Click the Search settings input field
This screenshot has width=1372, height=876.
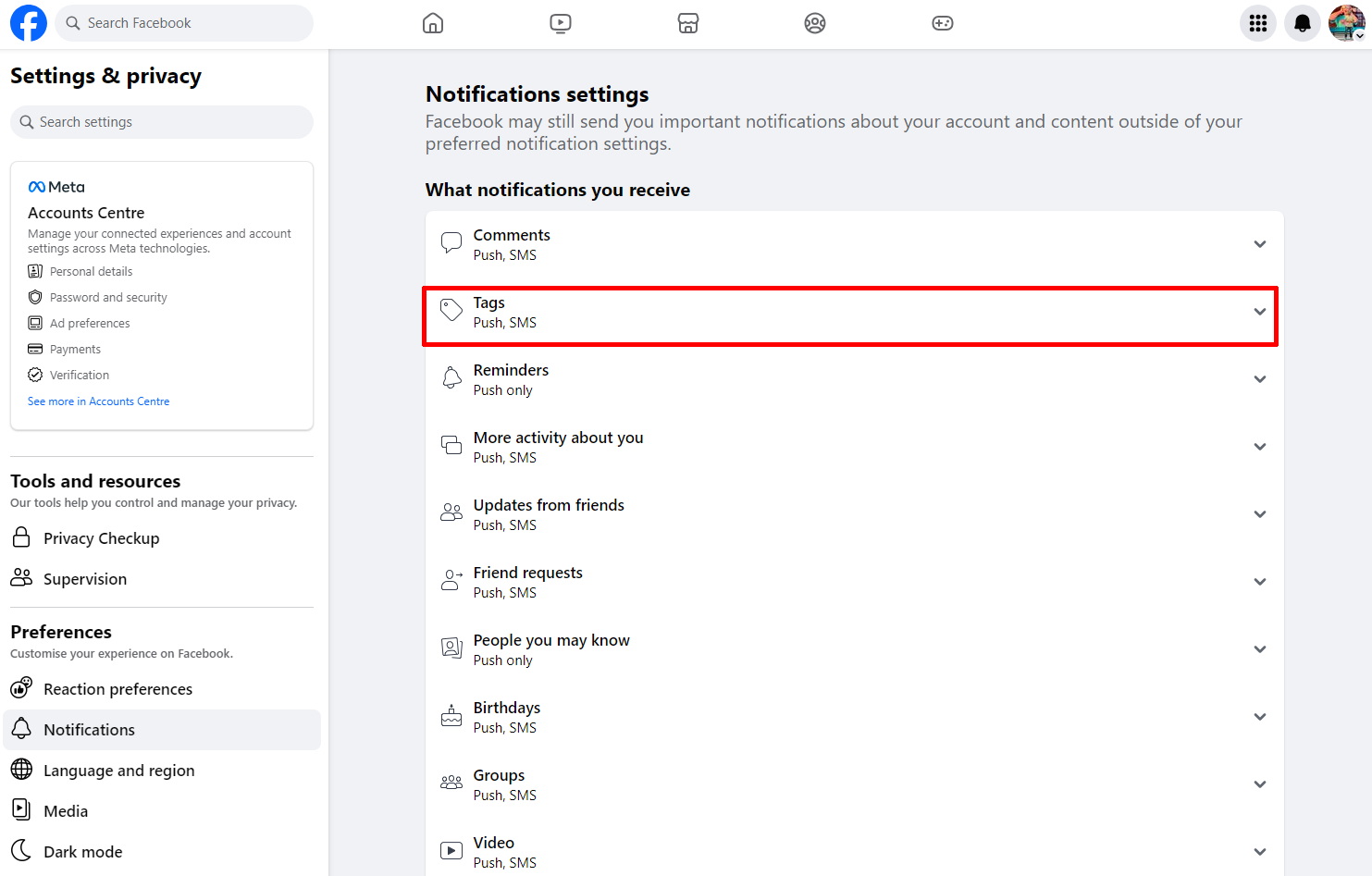coord(162,122)
